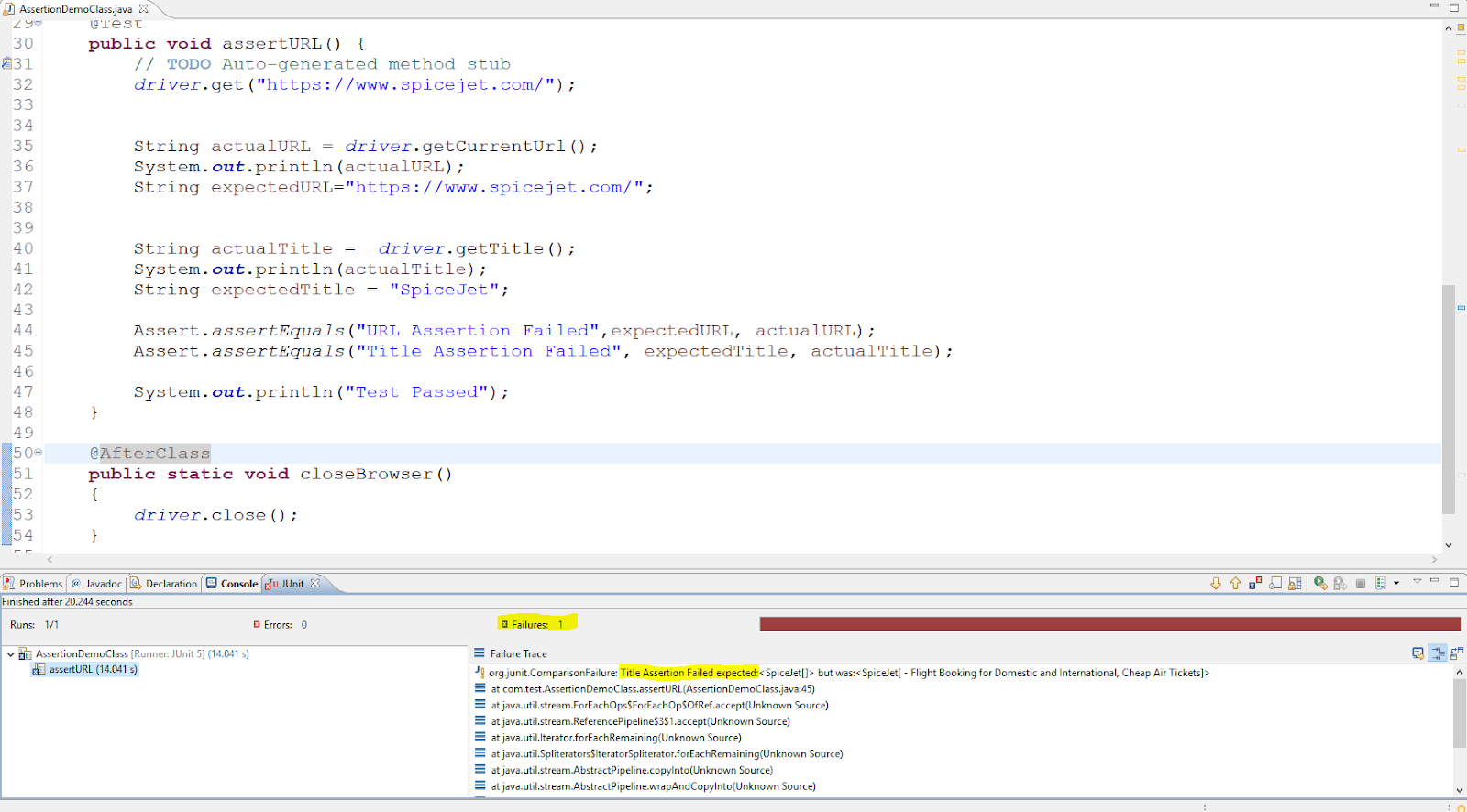
Task: Select the org.junit.ComparisonFailure trace line
Action: click(849, 673)
